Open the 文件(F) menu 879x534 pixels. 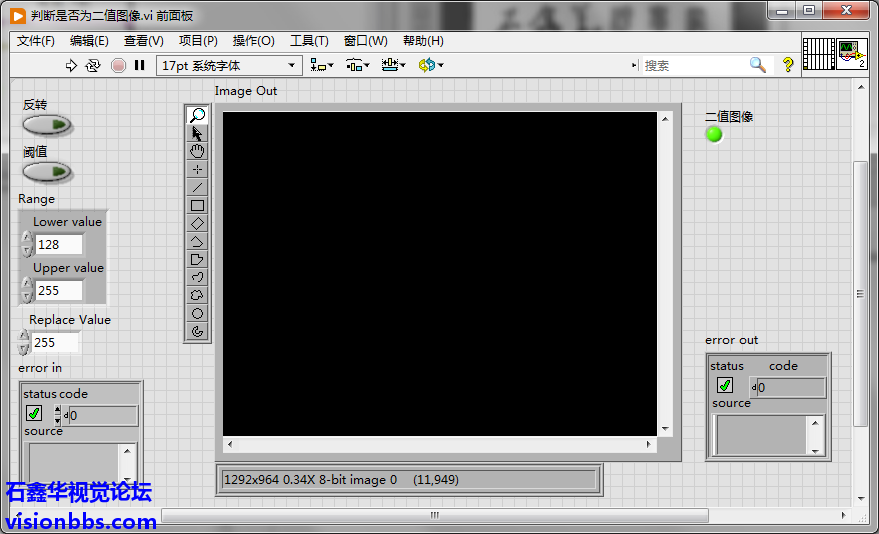[x=36, y=41]
